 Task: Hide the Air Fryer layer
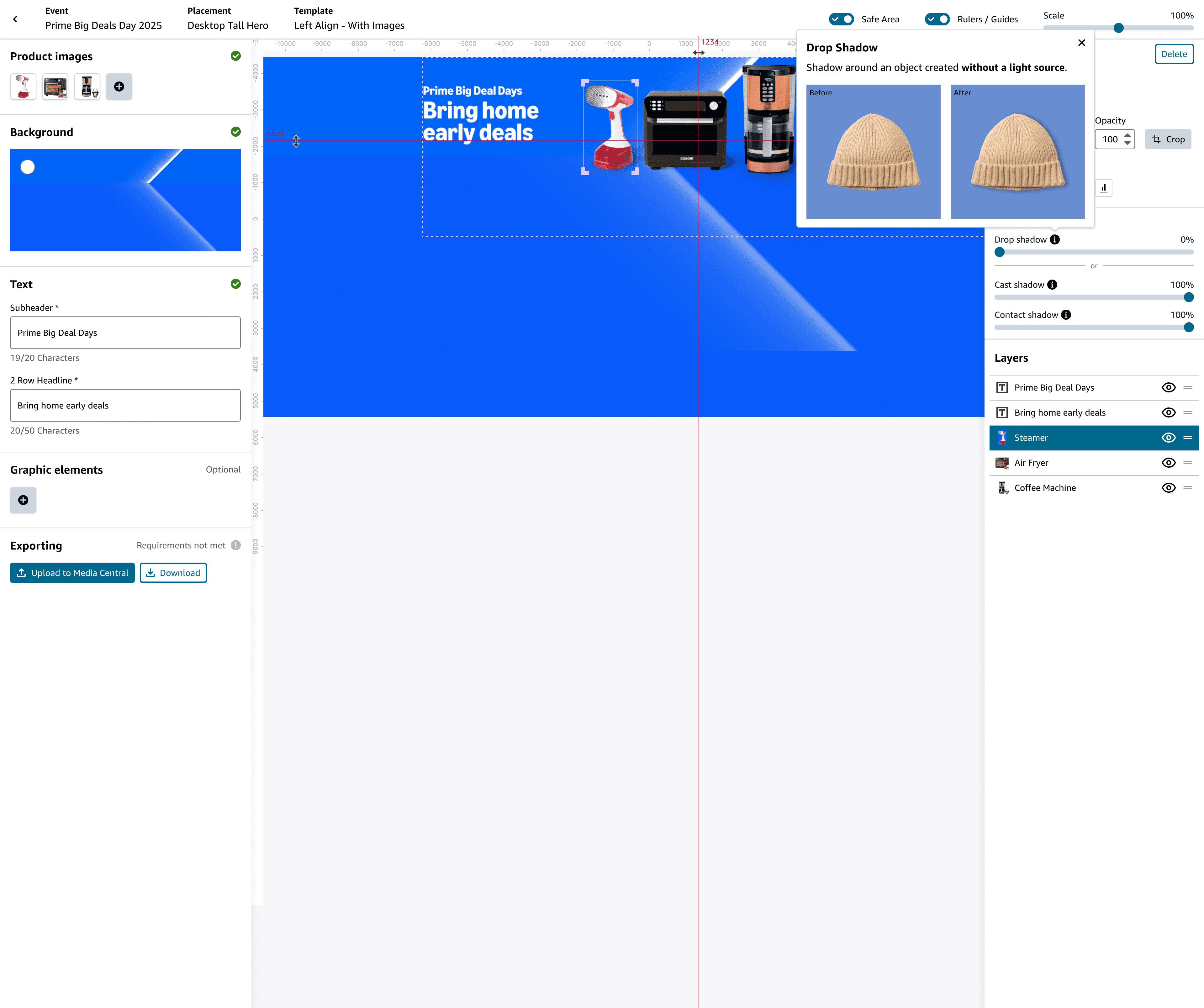point(1169,463)
